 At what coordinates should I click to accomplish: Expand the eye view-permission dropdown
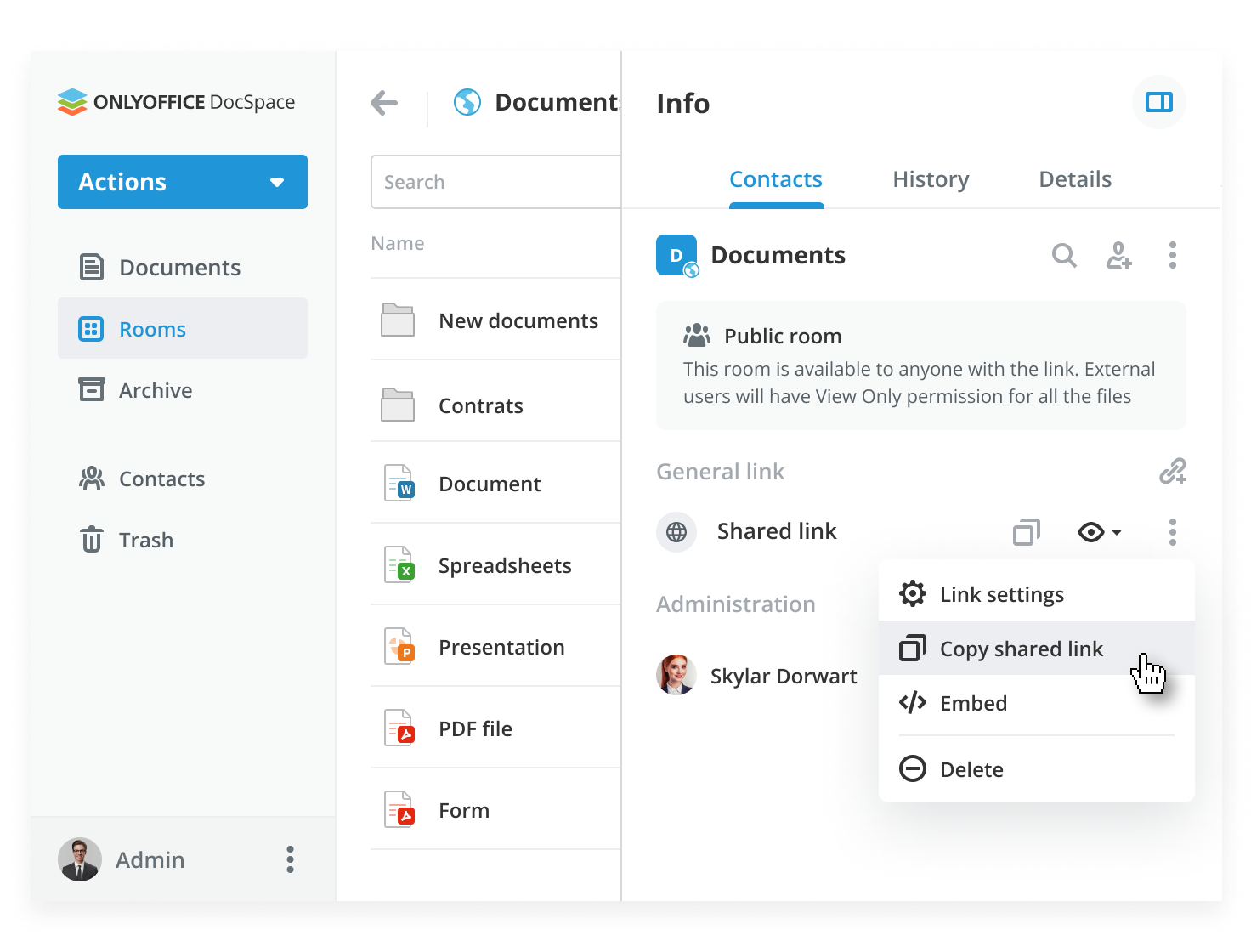(1100, 532)
